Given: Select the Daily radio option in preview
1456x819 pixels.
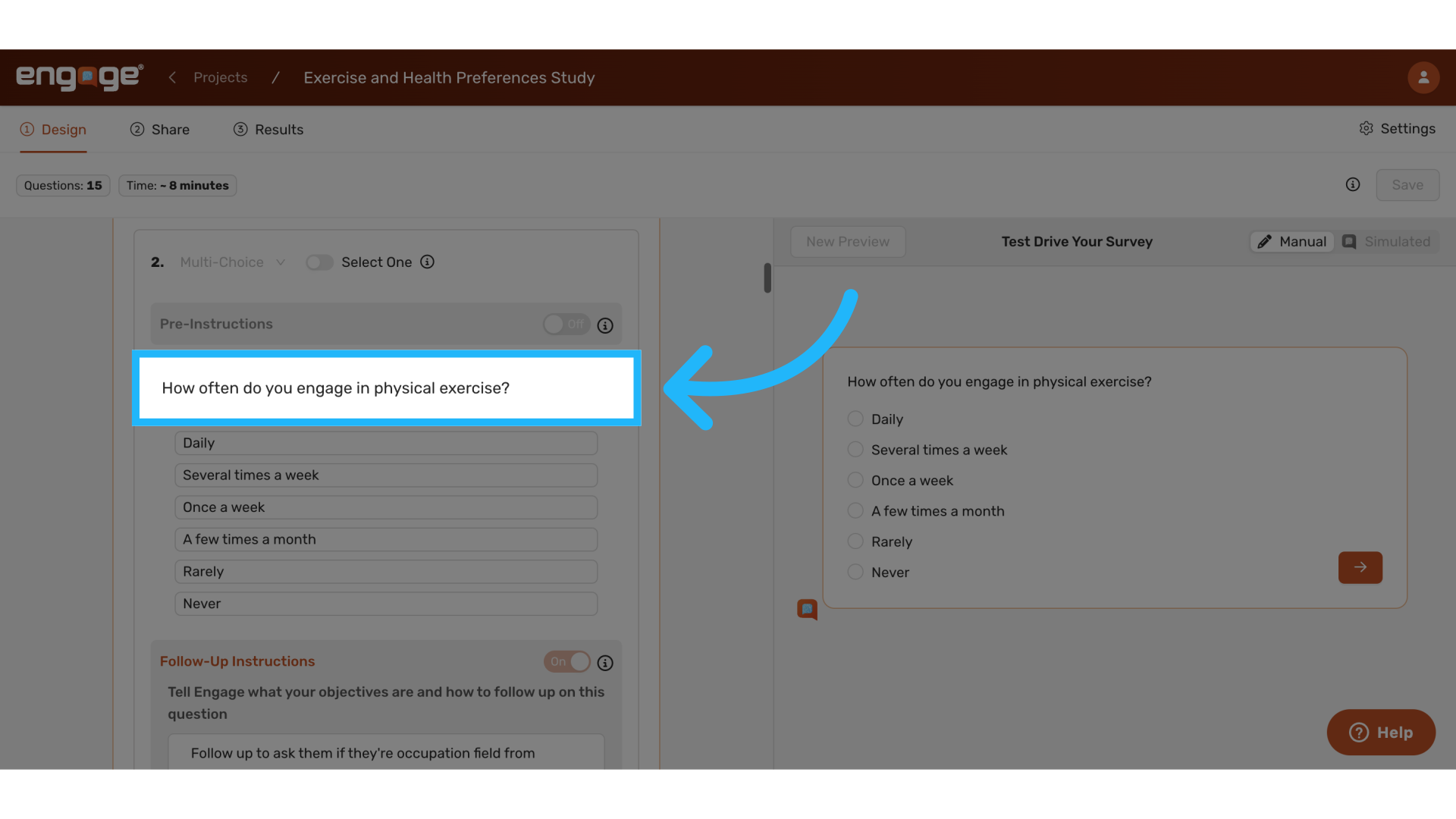Looking at the screenshot, I should click(855, 419).
